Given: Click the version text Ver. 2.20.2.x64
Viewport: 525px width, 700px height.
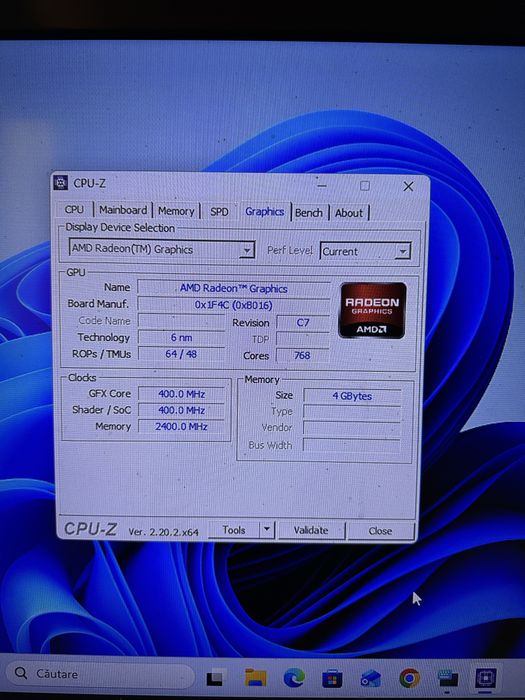Looking at the screenshot, I should pyautogui.click(x=163, y=532).
